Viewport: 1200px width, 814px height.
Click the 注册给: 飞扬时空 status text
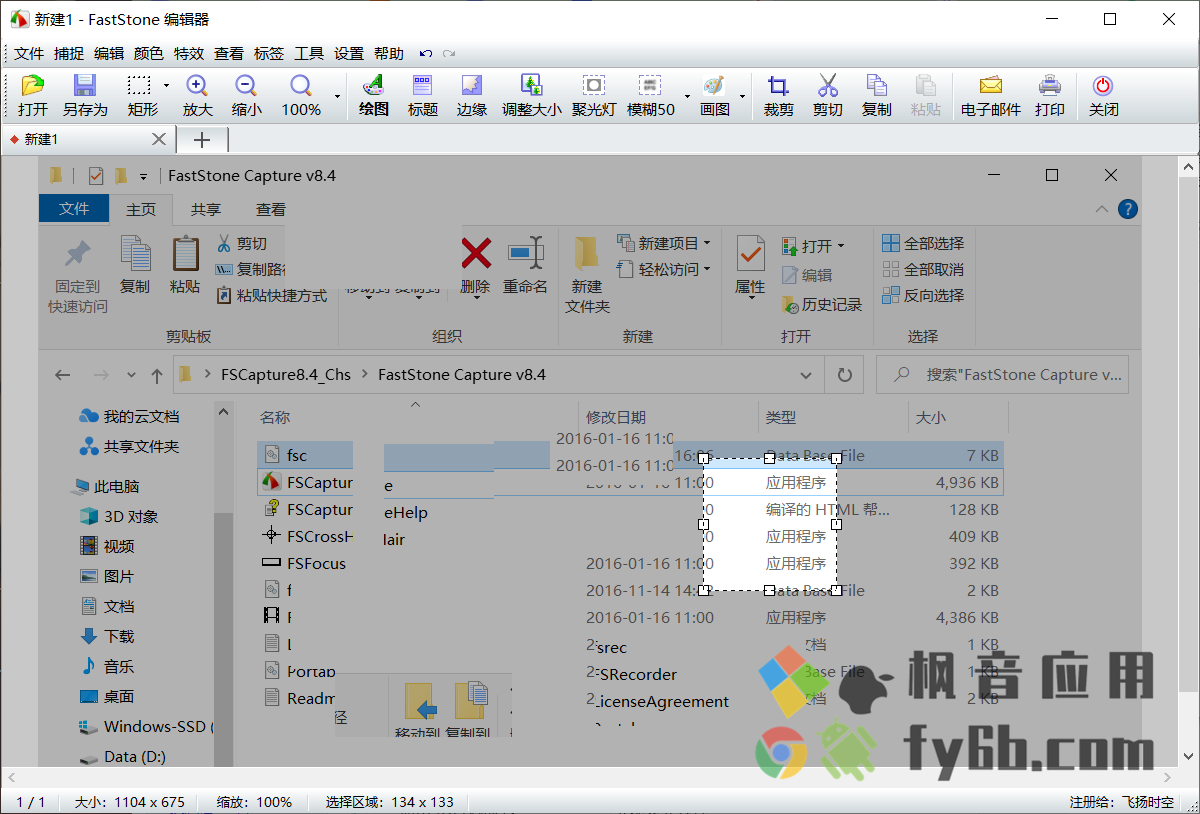coord(1121,802)
